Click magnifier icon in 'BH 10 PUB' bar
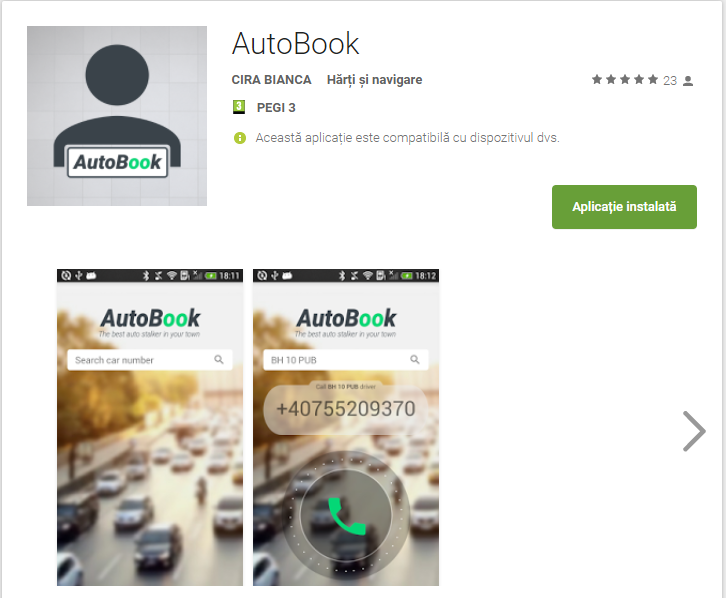This screenshot has height=598, width=726. 415,360
